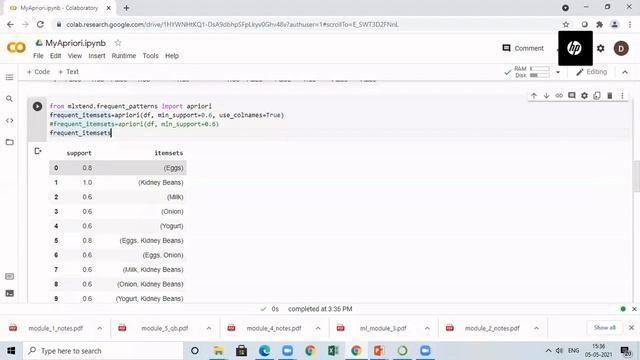Open the Comment button

[523, 48]
